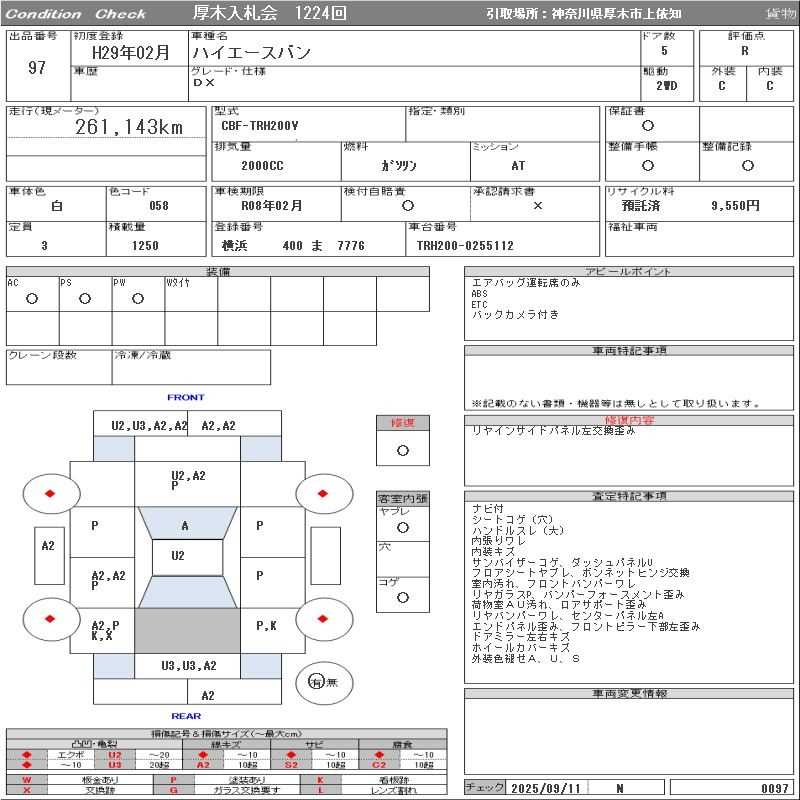The width and height of the screenshot is (800, 800).
Task: Click repair note リヤインサイドパネル左交換歪み
Action: coord(554,431)
